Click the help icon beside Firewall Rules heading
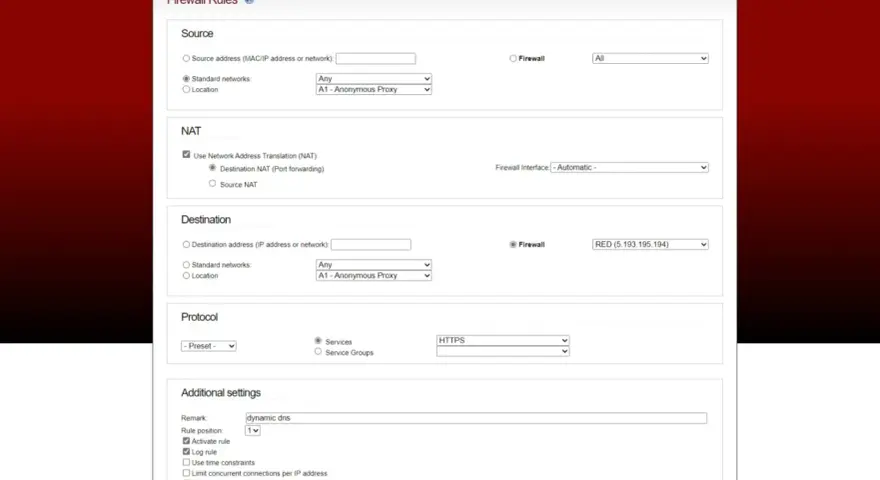The image size is (880, 480). (249, 2)
